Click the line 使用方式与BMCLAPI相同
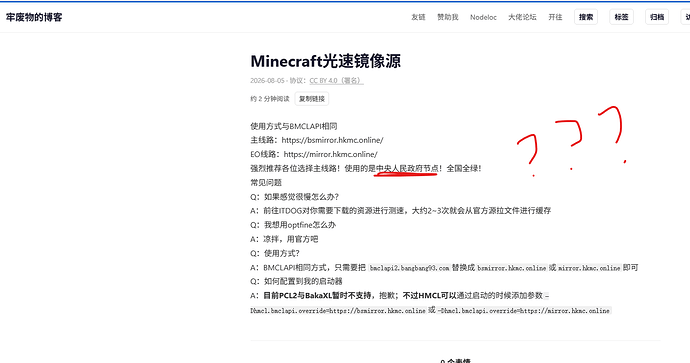This screenshot has height=363, width=690. [x=294, y=126]
